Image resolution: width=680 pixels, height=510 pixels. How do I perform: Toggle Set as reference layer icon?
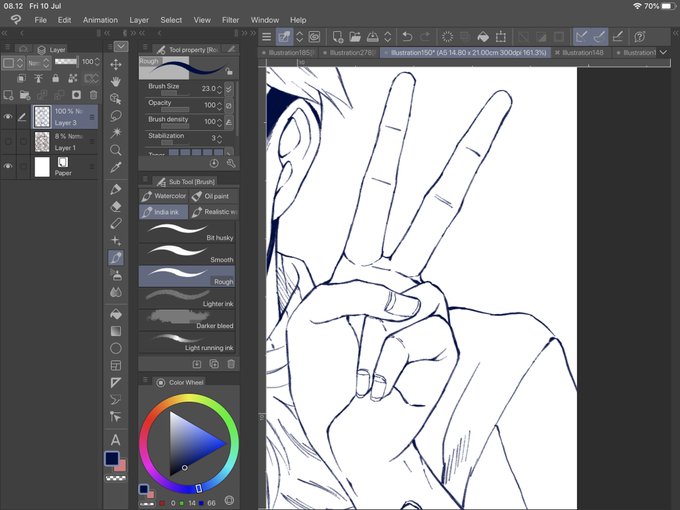coord(39,78)
